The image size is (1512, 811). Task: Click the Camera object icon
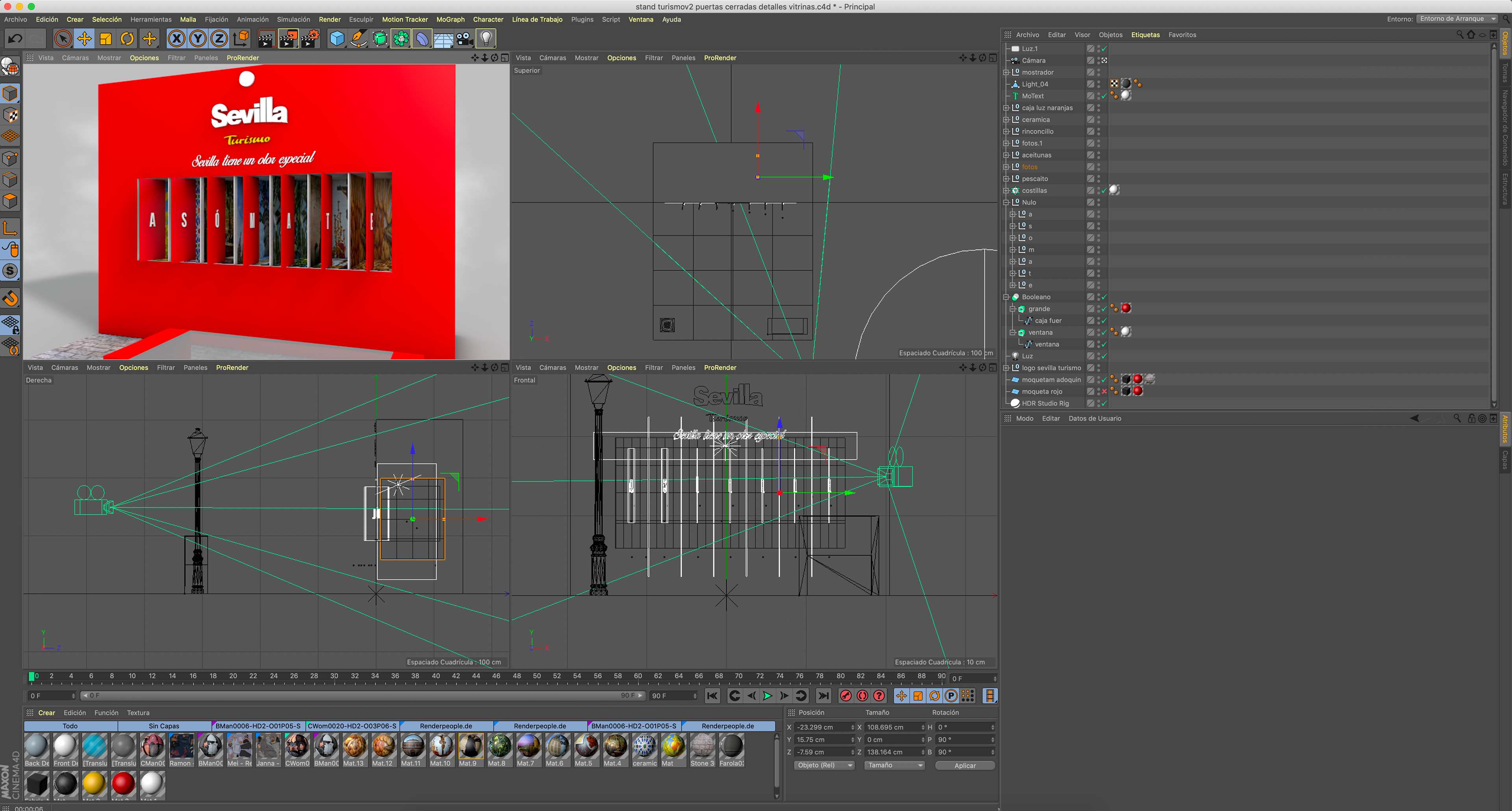[465, 39]
